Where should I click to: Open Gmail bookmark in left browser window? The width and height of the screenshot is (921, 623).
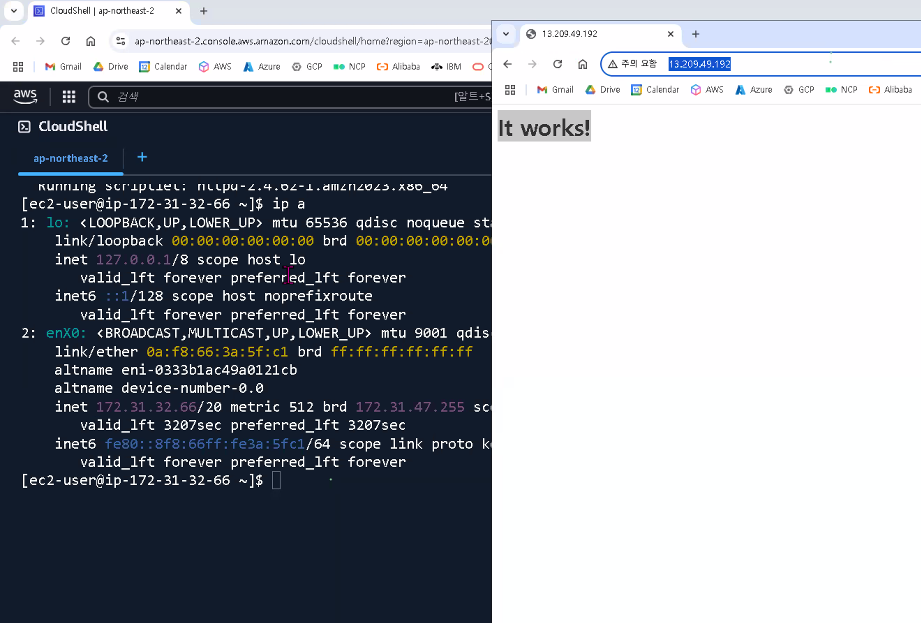click(63, 67)
